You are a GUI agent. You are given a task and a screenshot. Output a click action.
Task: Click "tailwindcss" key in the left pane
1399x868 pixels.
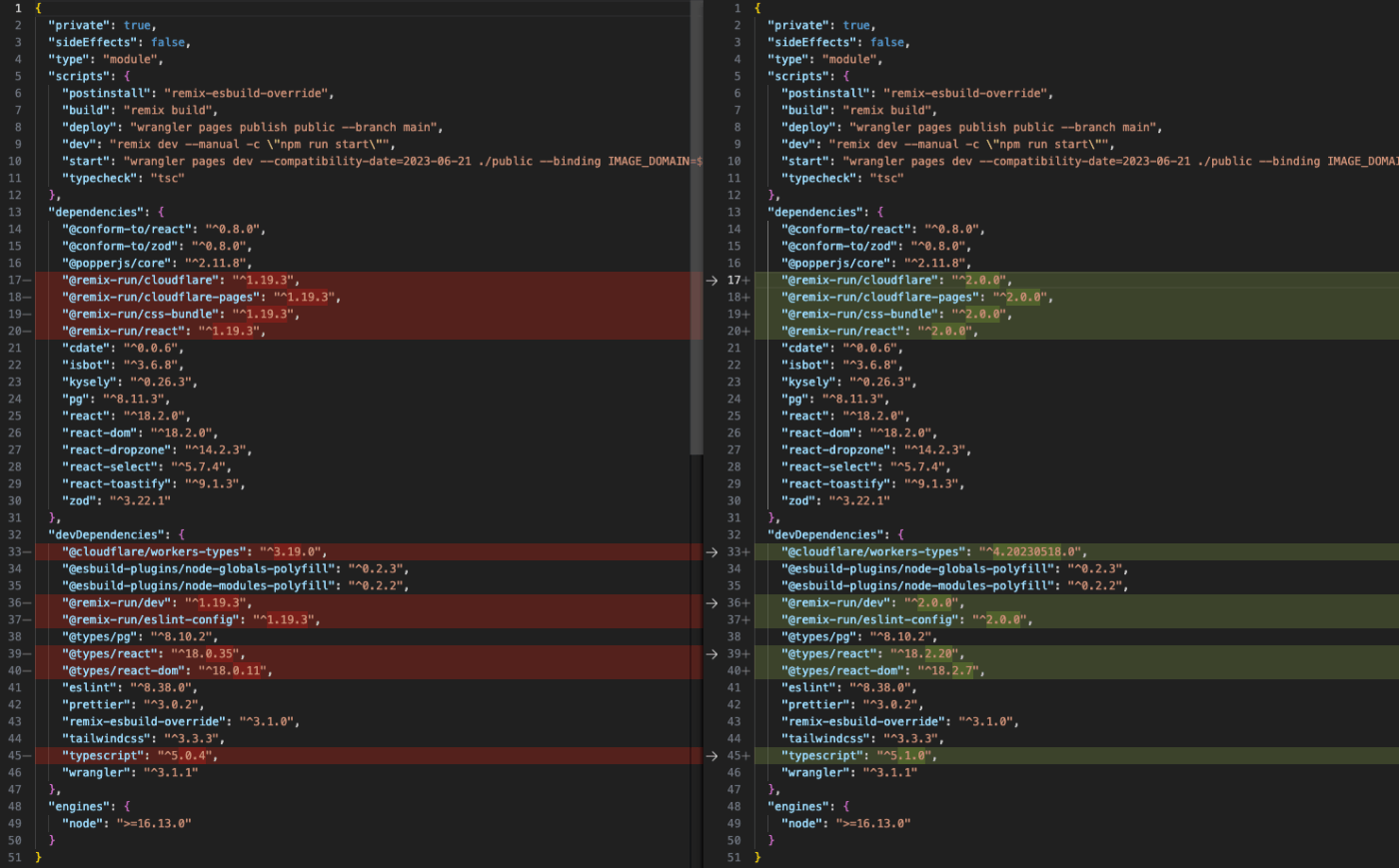pos(106,739)
